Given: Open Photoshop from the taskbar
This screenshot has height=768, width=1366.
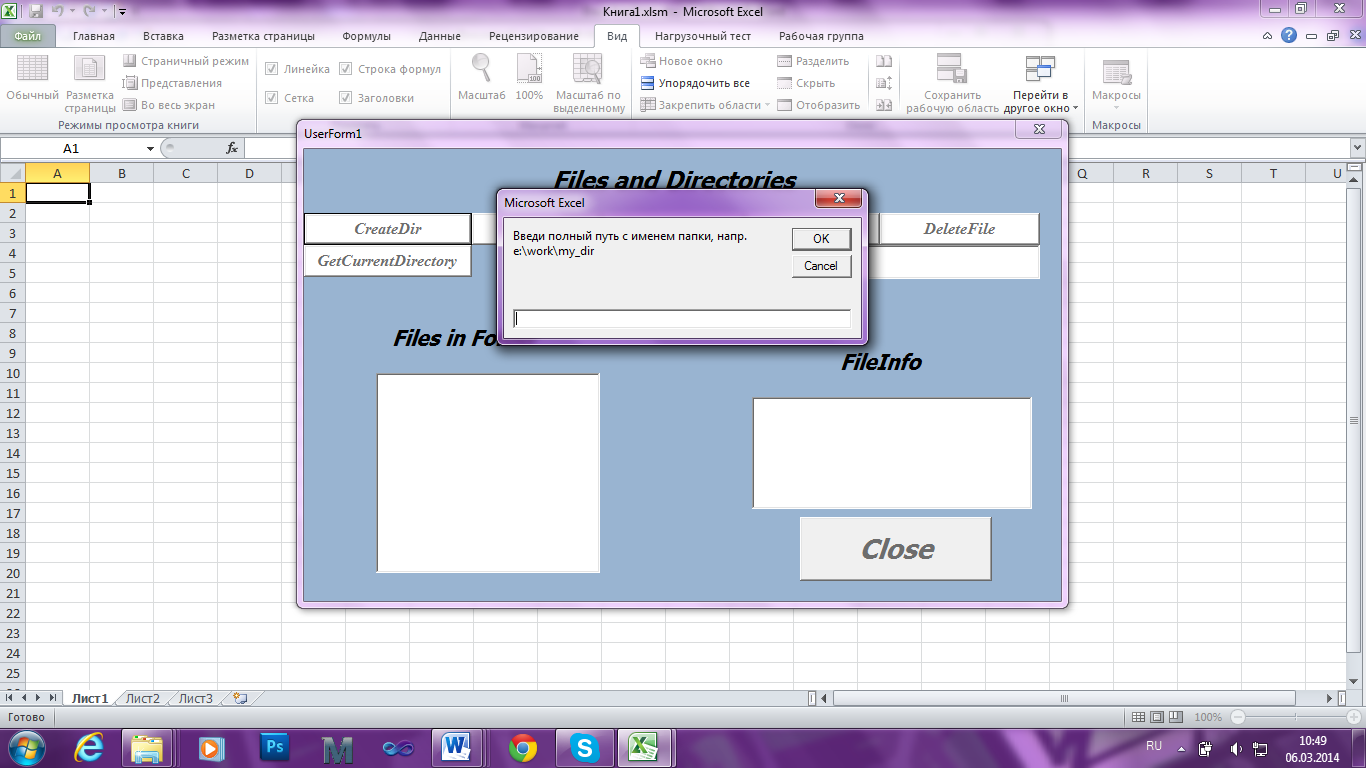Looking at the screenshot, I should pyautogui.click(x=274, y=747).
